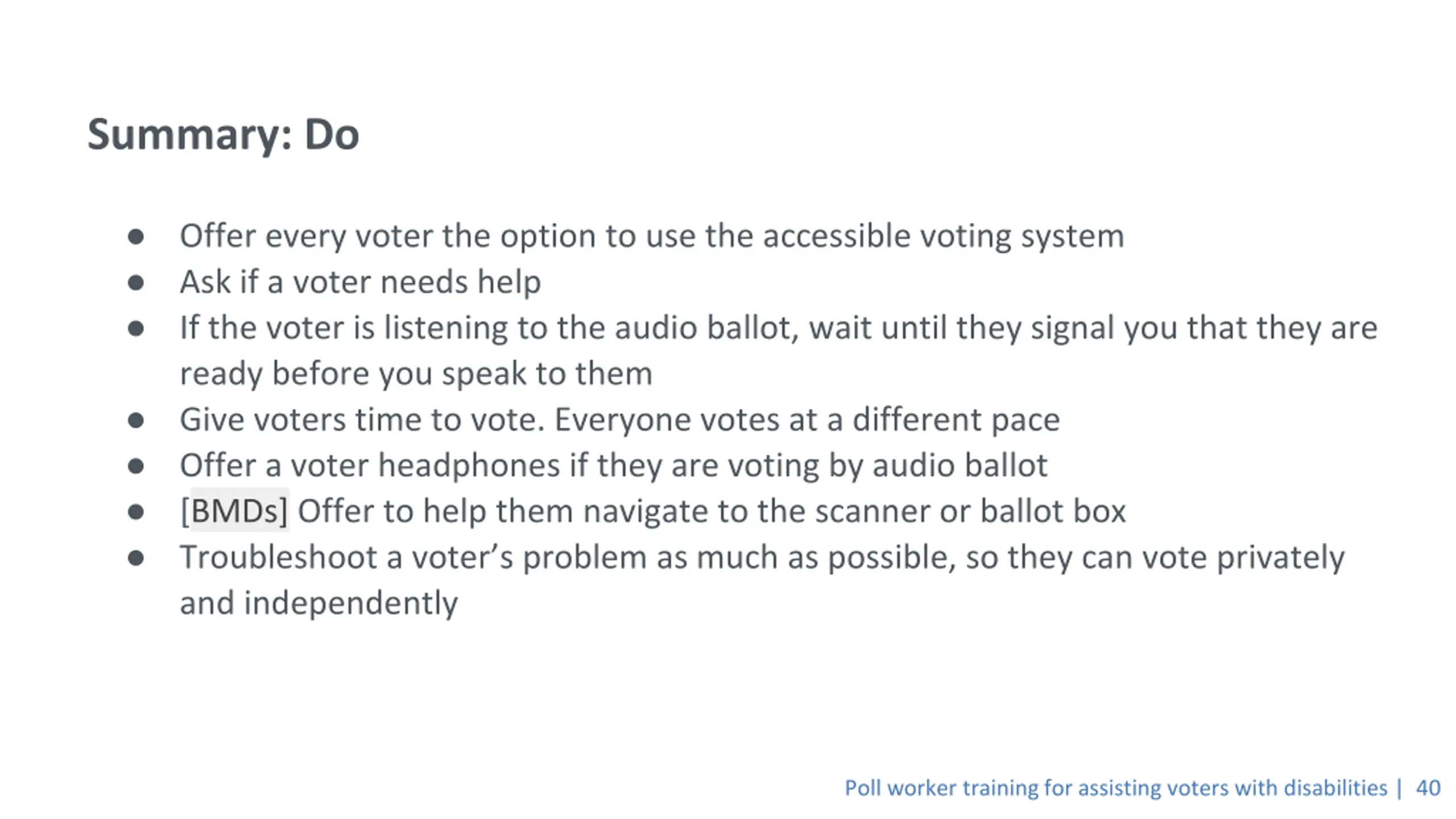Click bullet dot before 'Offer a voter headphones'
The width and height of the screenshot is (1456, 819).
[x=135, y=466]
